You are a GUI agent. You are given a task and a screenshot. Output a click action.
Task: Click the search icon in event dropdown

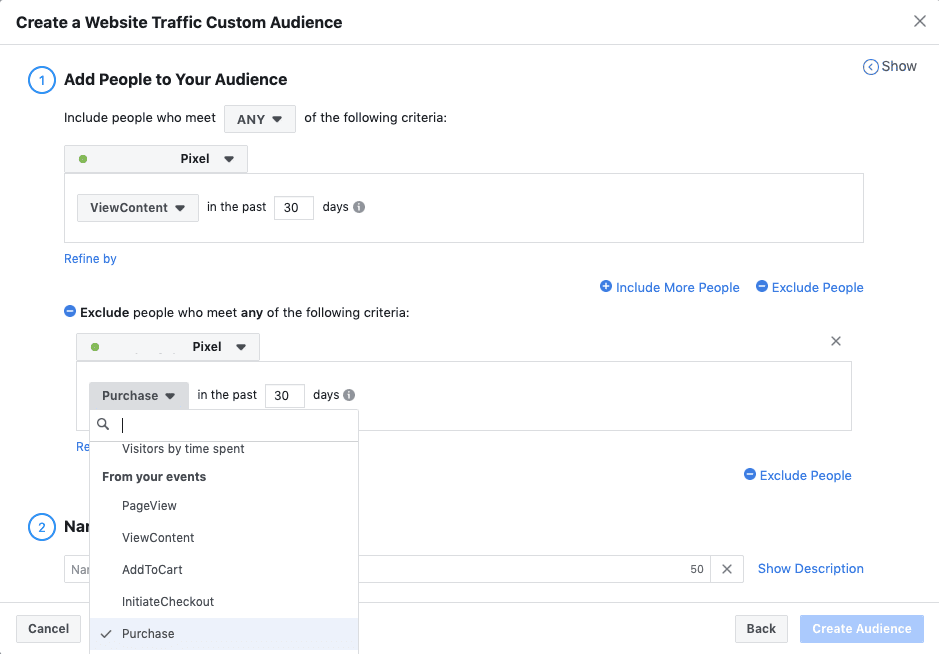coord(103,425)
